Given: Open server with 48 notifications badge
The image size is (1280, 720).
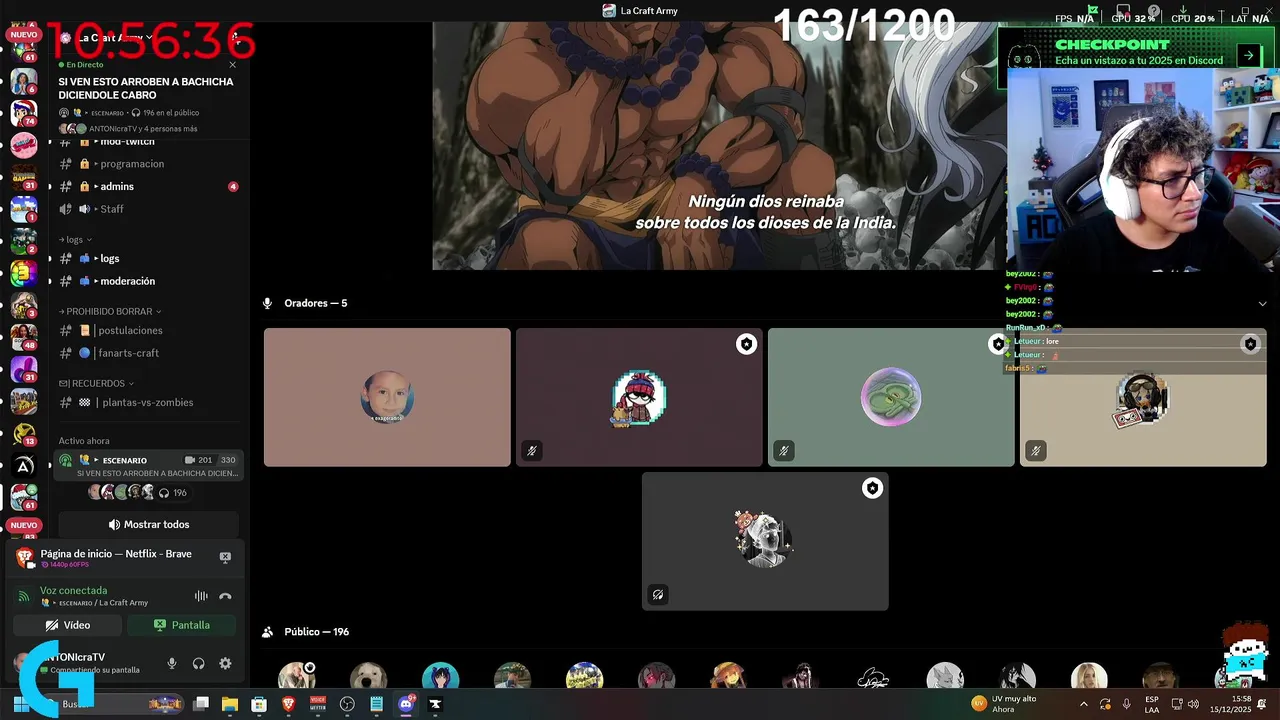Looking at the screenshot, I should pyautogui.click(x=24, y=337).
